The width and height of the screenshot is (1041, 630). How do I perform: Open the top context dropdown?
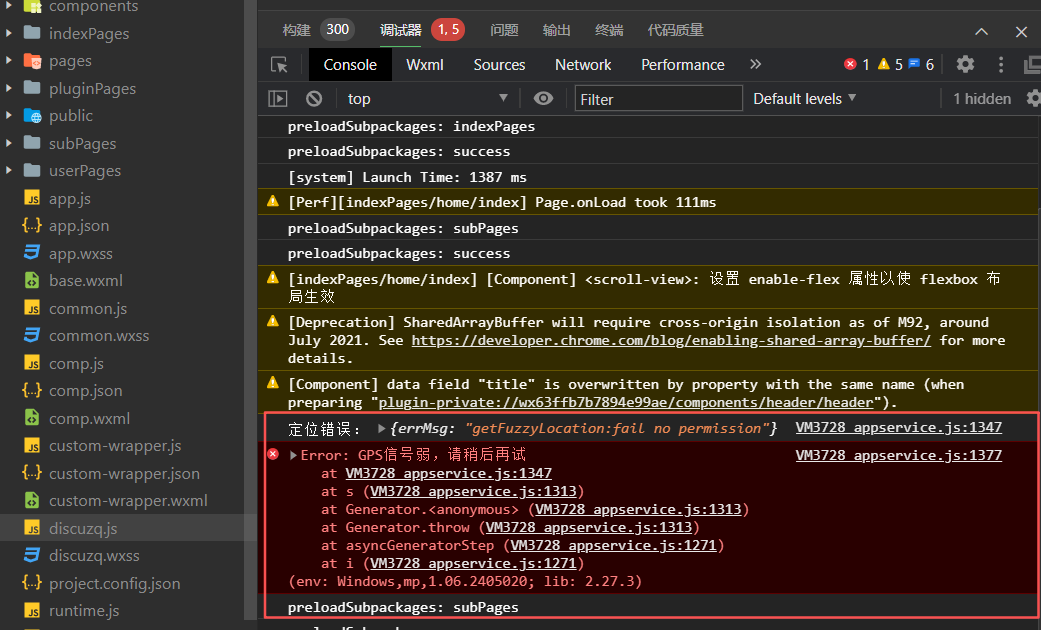[427, 99]
